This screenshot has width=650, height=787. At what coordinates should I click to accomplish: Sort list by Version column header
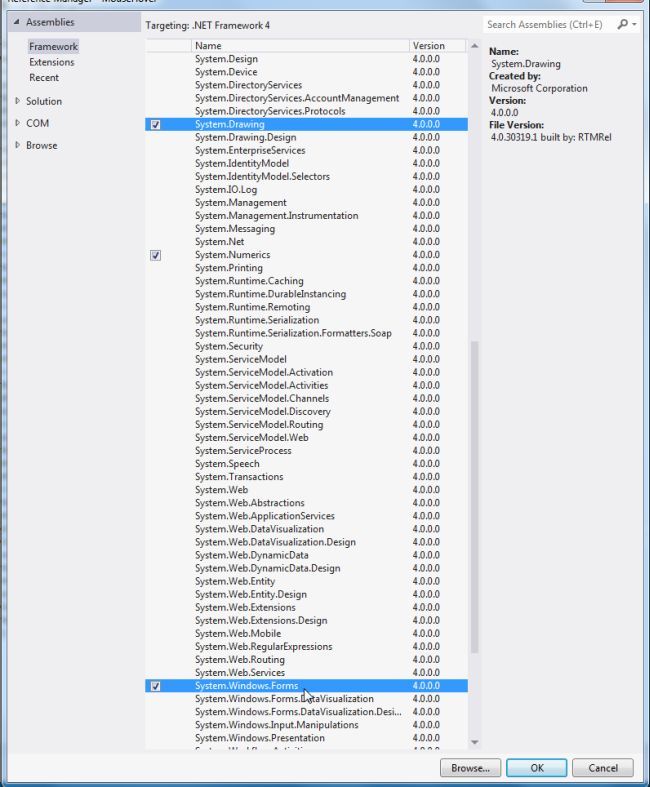point(437,46)
